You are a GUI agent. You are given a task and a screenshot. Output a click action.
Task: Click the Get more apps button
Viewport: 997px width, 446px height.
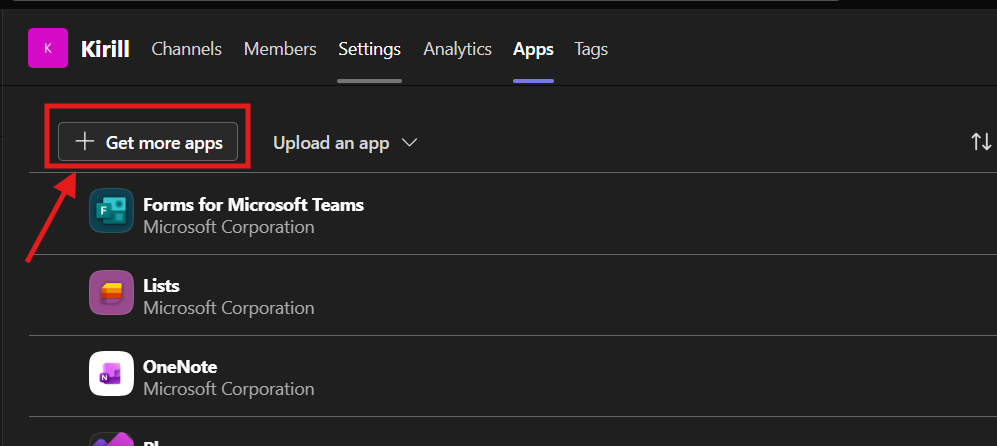[148, 142]
